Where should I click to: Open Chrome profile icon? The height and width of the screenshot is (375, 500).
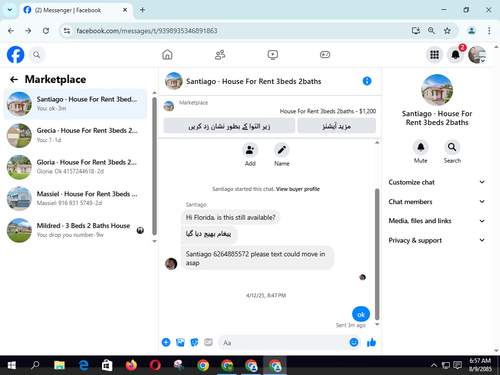tap(471, 31)
